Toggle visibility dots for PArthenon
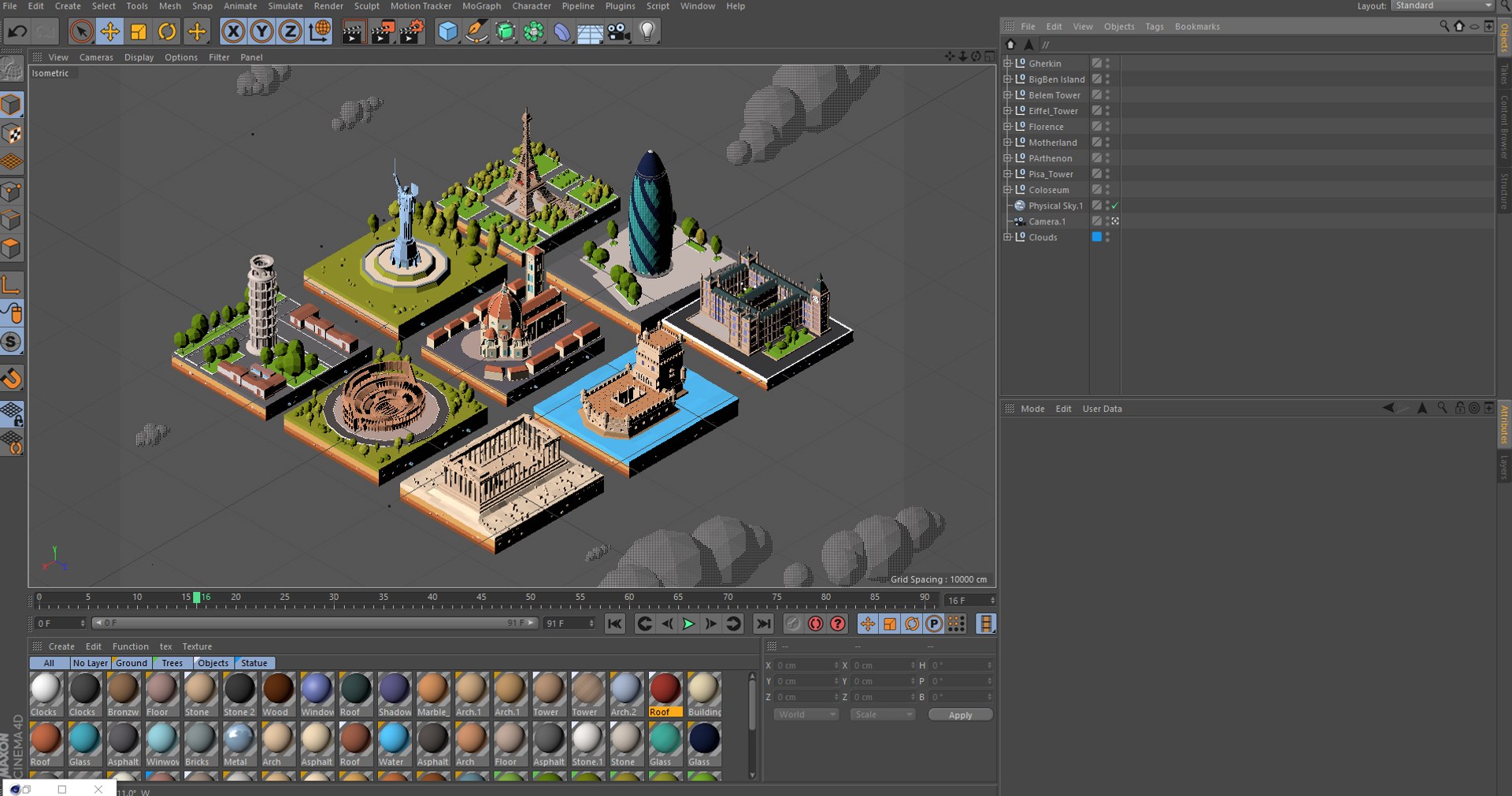The image size is (1512, 796). tap(1107, 157)
